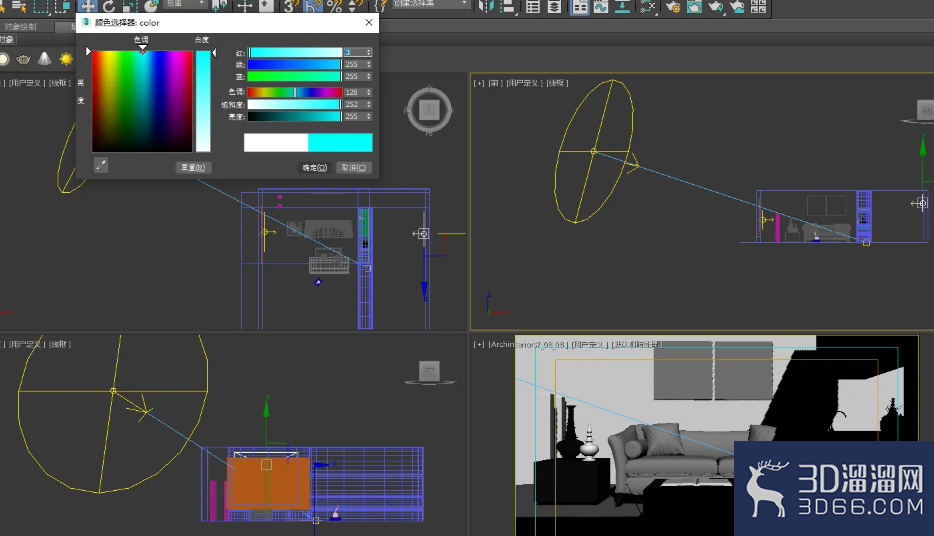Toggle the Ribbon display icon
The image size is (934, 536).
[x=580, y=6]
